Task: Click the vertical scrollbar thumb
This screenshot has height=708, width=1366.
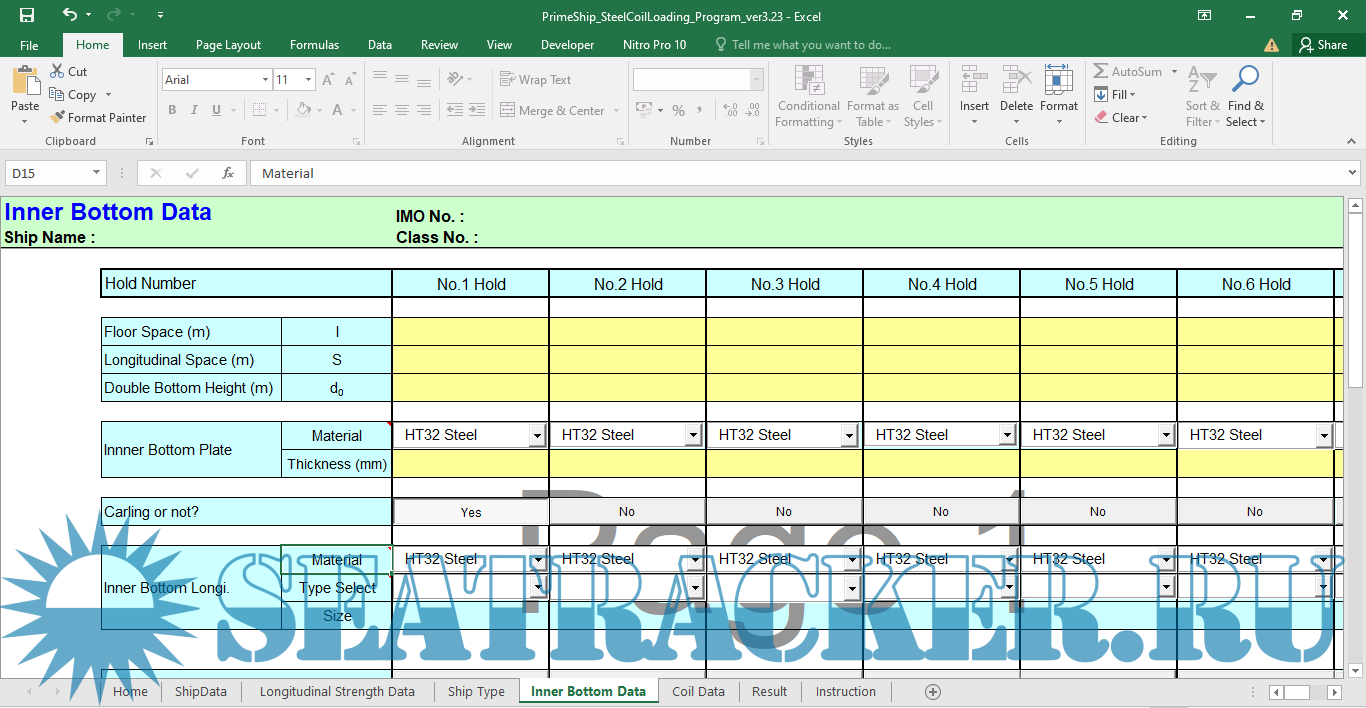Action: pyautogui.click(x=1355, y=300)
